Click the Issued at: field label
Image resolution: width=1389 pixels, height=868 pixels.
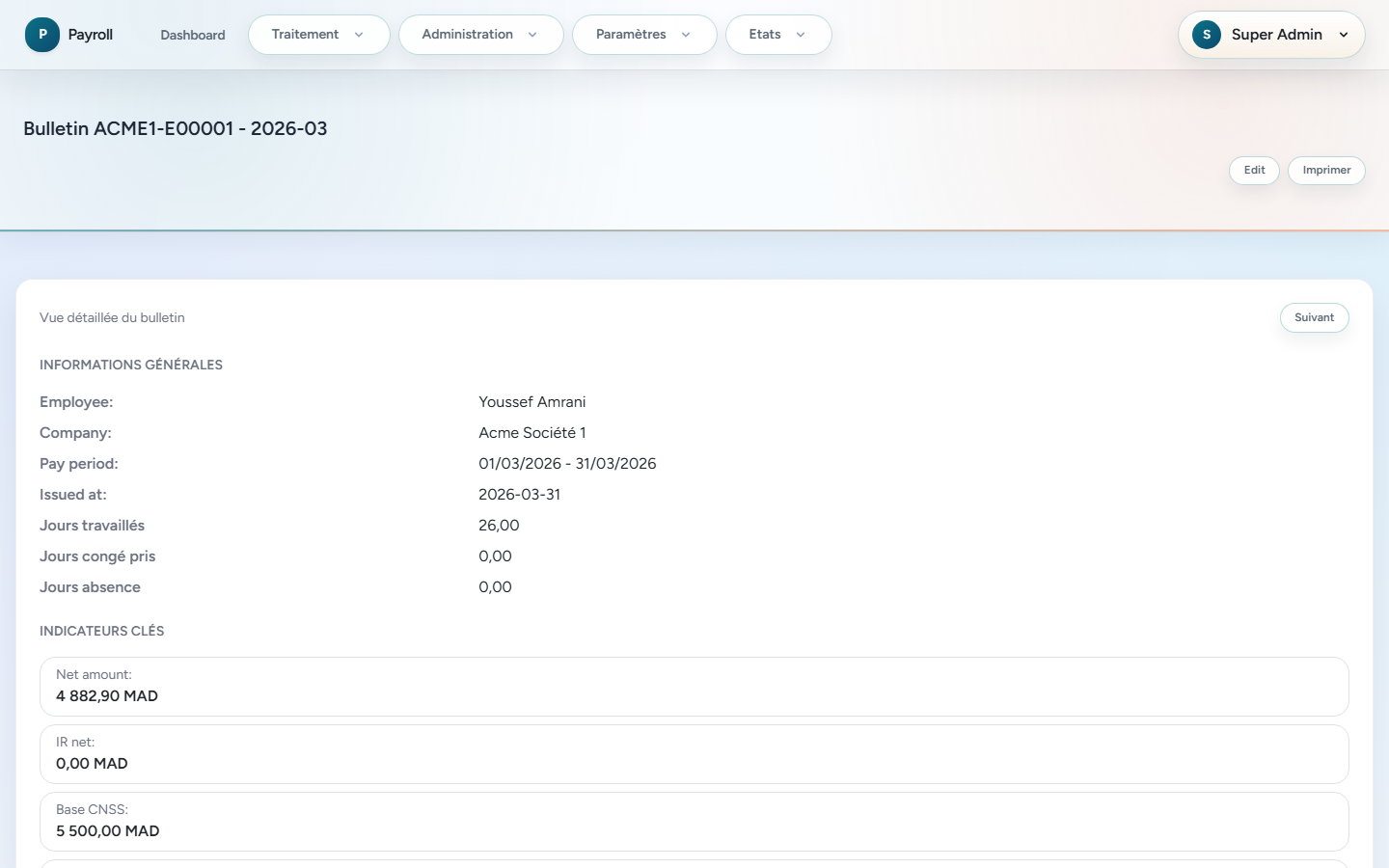pos(73,495)
